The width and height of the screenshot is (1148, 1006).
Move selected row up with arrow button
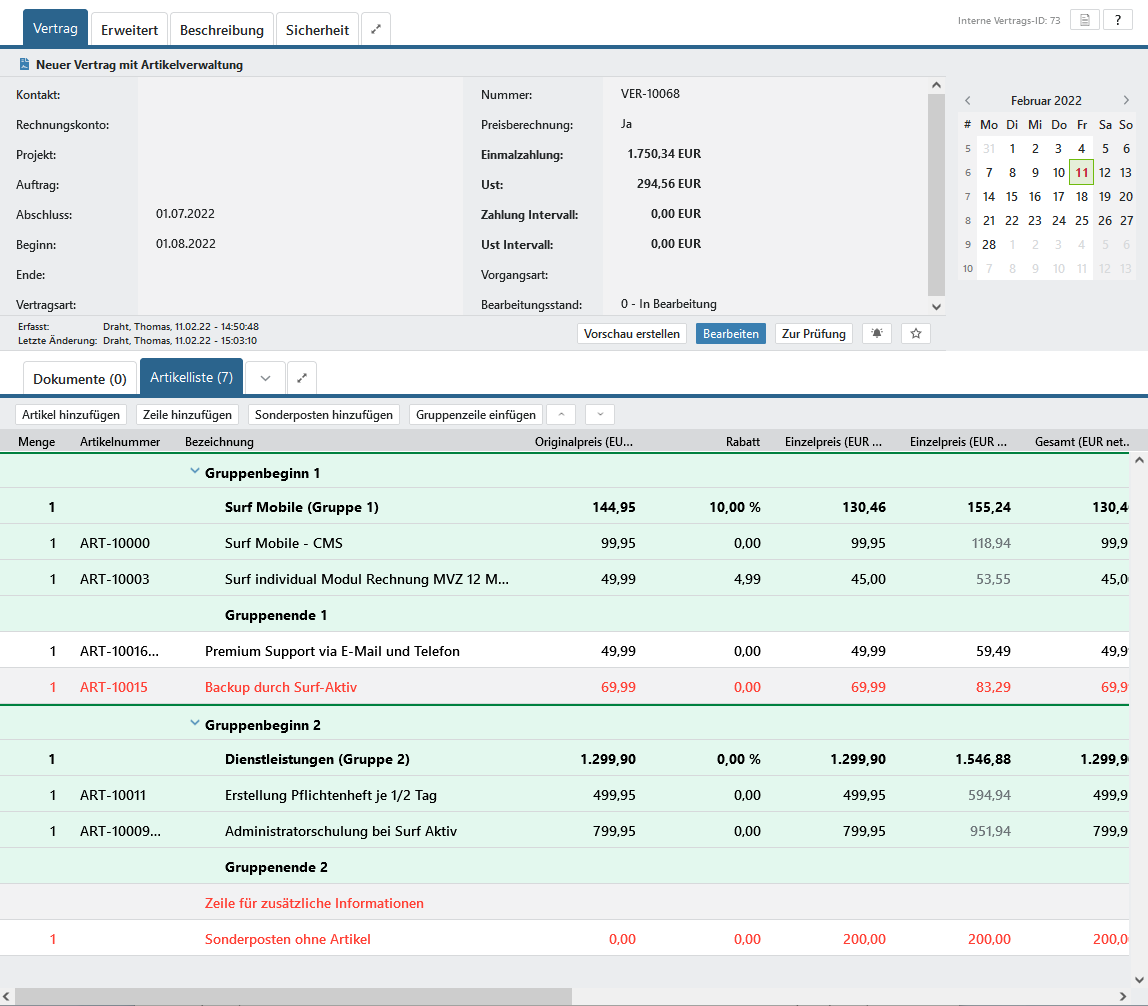561,415
